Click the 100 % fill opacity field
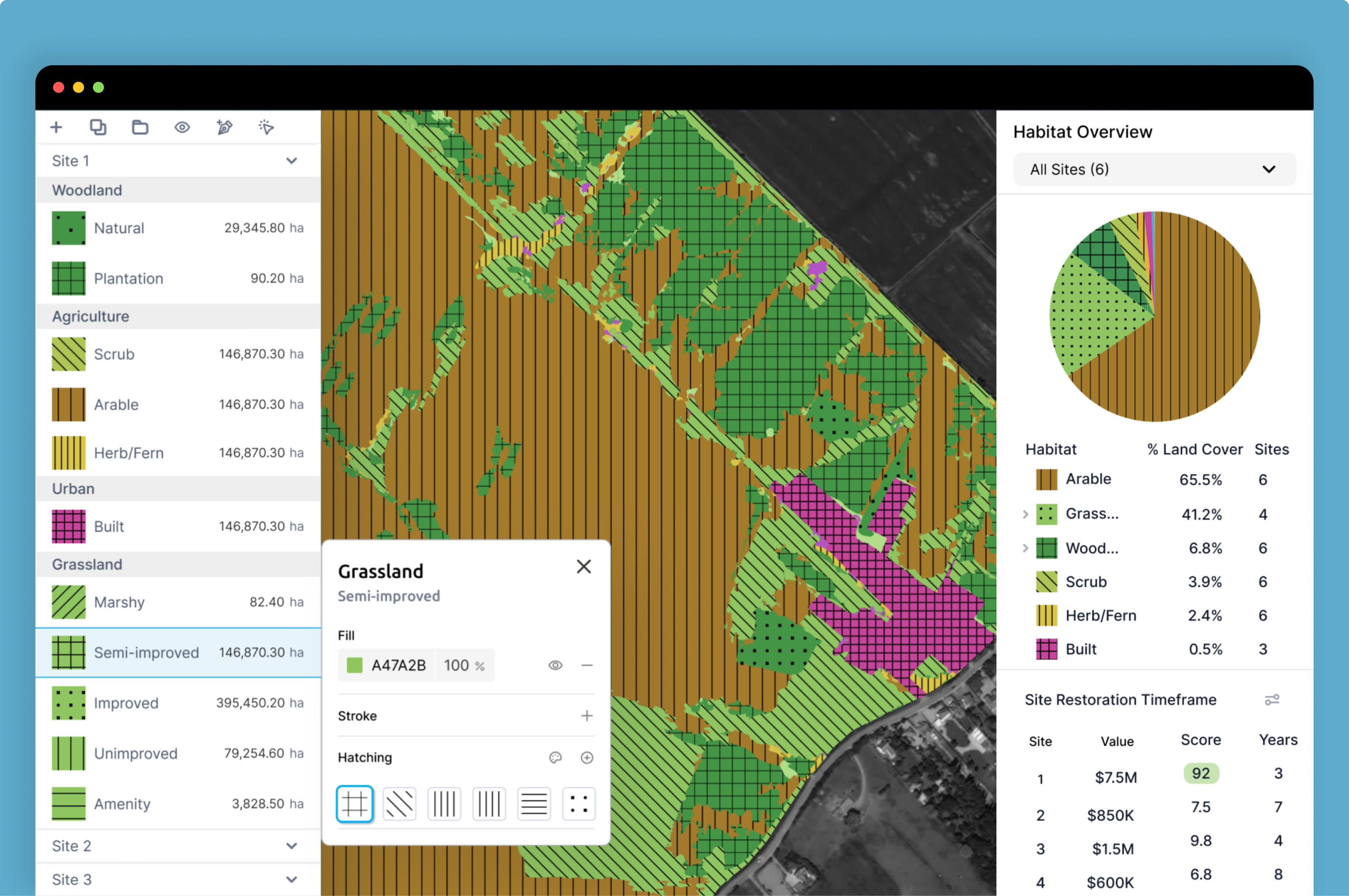 [464, 665]
